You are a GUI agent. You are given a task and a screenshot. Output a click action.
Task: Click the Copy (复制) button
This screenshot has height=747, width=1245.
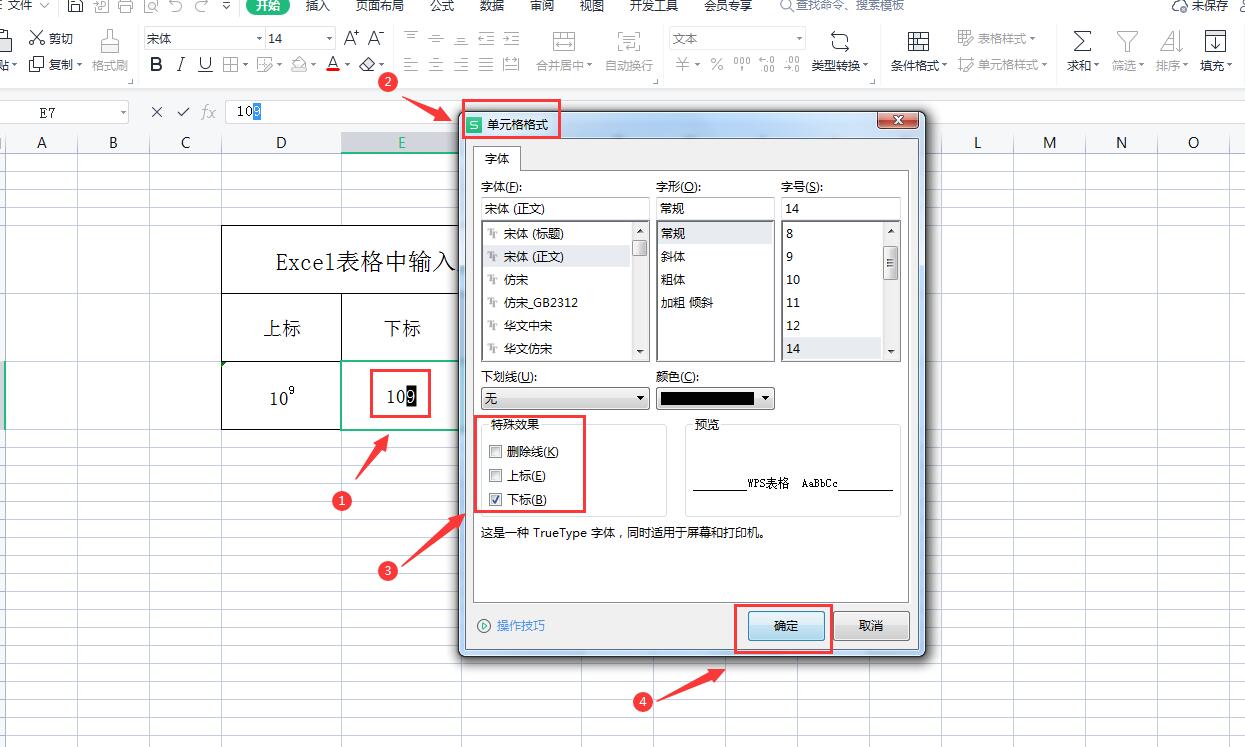[x=50, y=64]
